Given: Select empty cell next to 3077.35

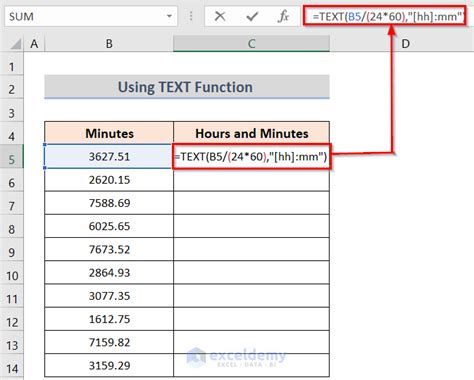Looking at the screenshot, I should [252, 296].
